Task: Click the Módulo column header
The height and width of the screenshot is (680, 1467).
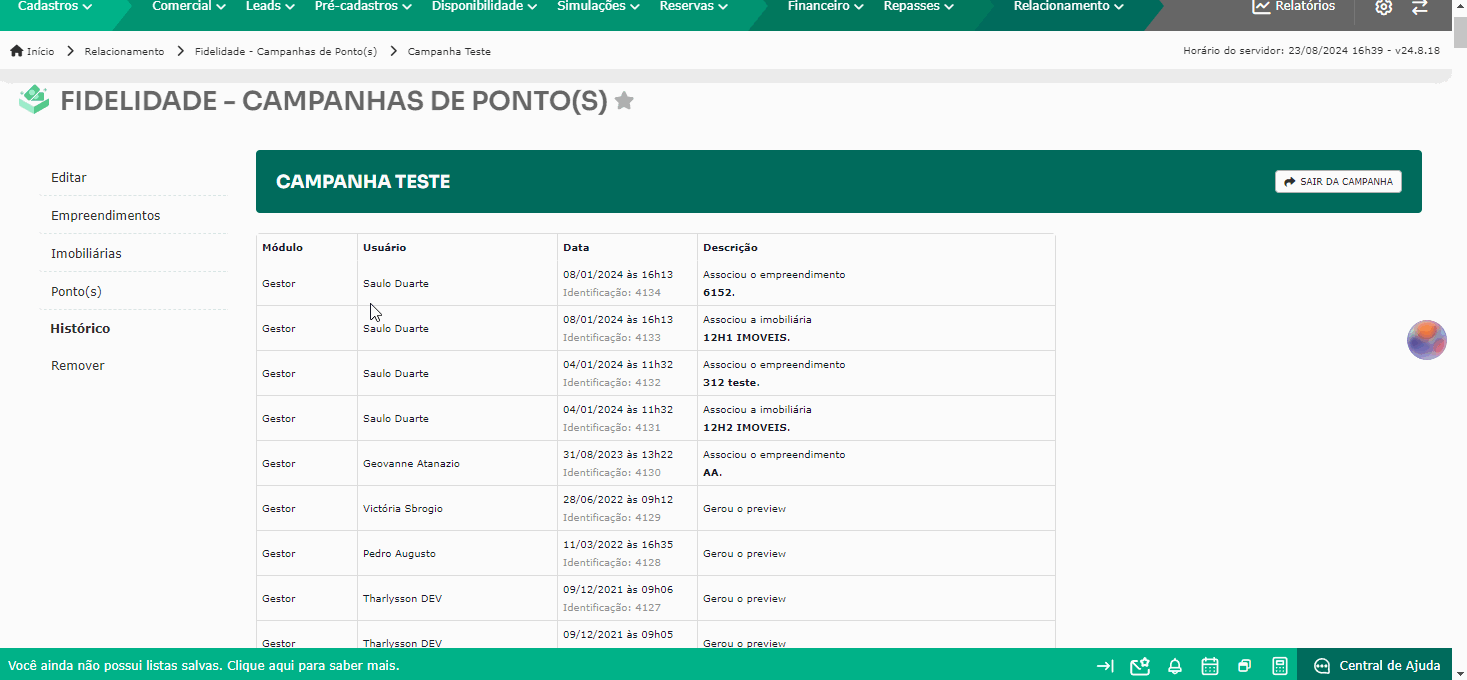Action: click(282, 248)
